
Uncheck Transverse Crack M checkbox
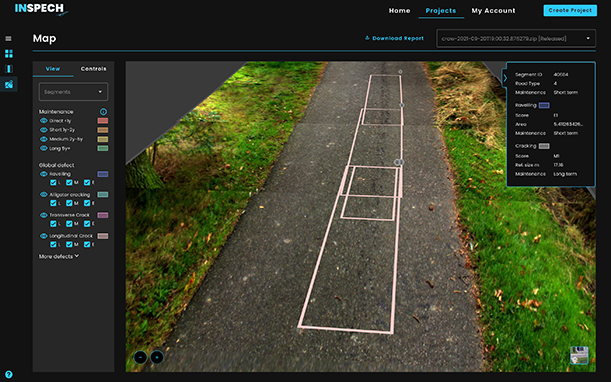pyautogui.click(x=69, y=224)
